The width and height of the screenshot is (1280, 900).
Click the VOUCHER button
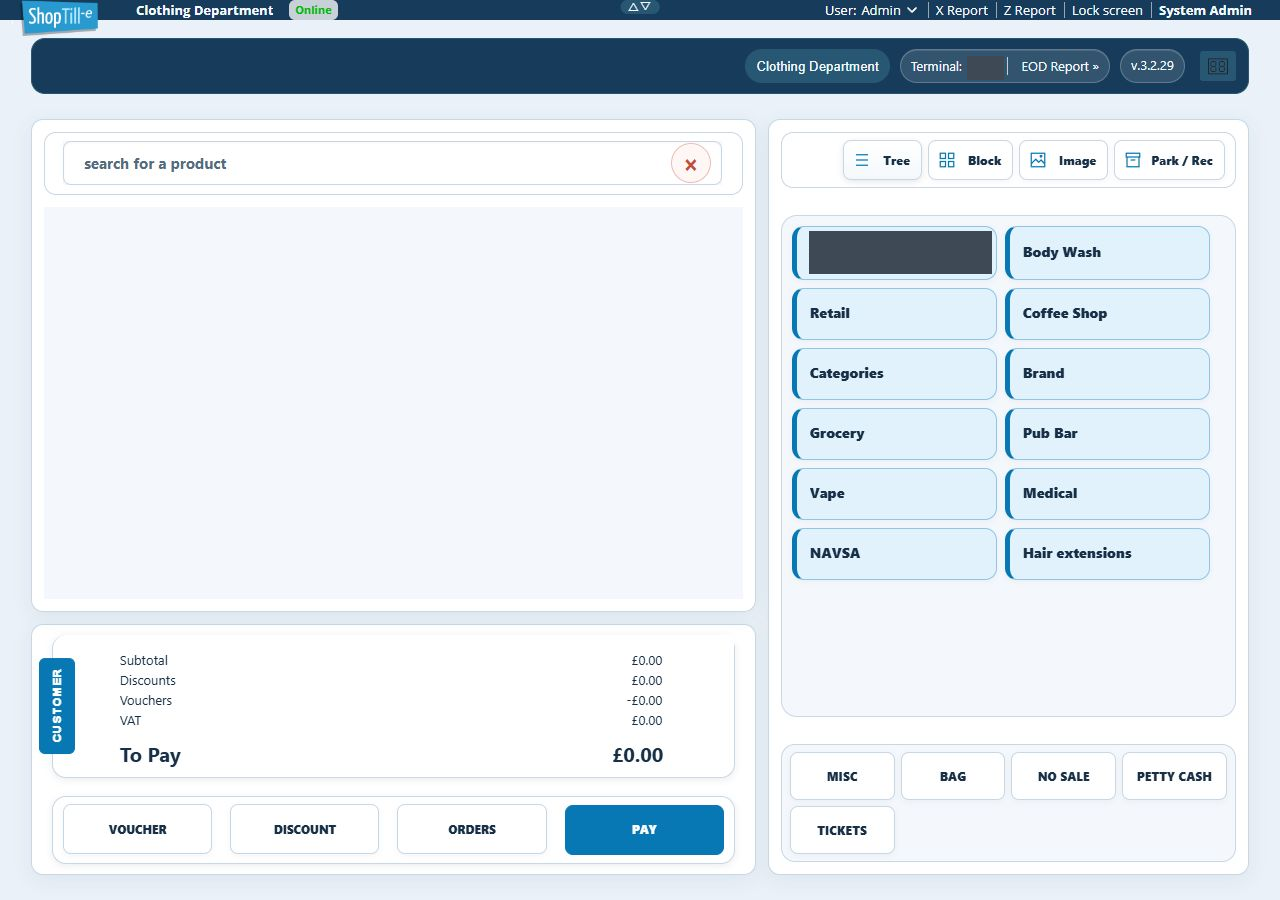[138, 829]
